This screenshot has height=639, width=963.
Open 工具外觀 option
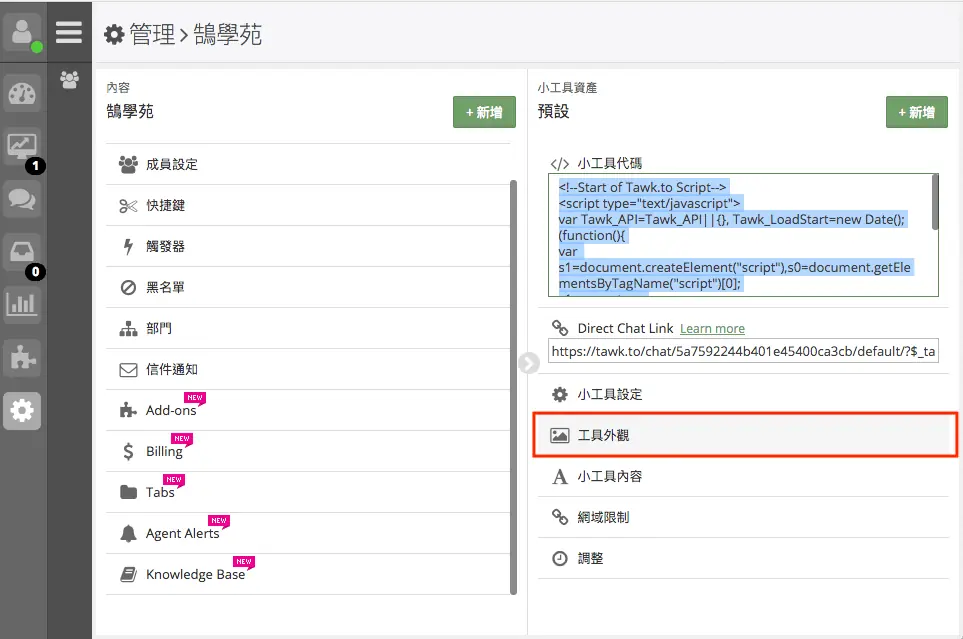click(x=745, y=435)
